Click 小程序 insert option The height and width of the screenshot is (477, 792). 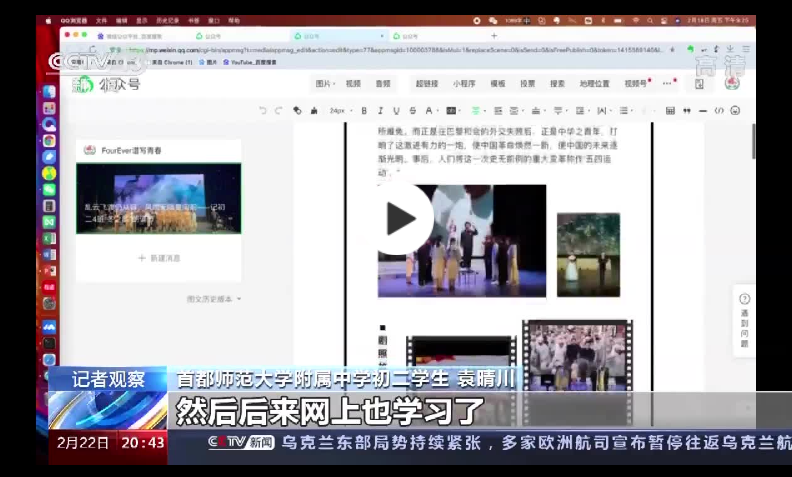464,84
